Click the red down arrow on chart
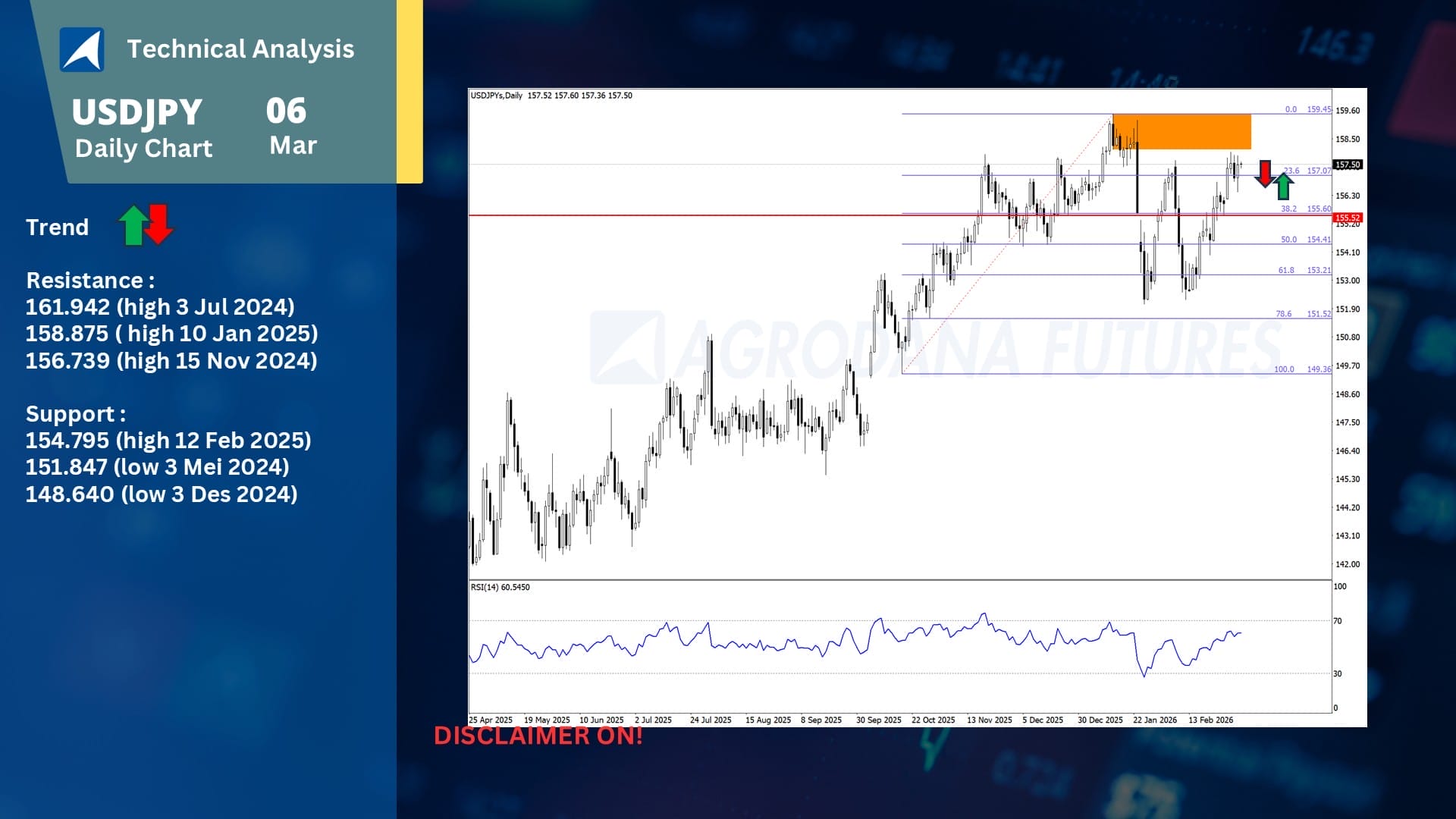This screenshot has width=1456, height=819. (1264, 174)
